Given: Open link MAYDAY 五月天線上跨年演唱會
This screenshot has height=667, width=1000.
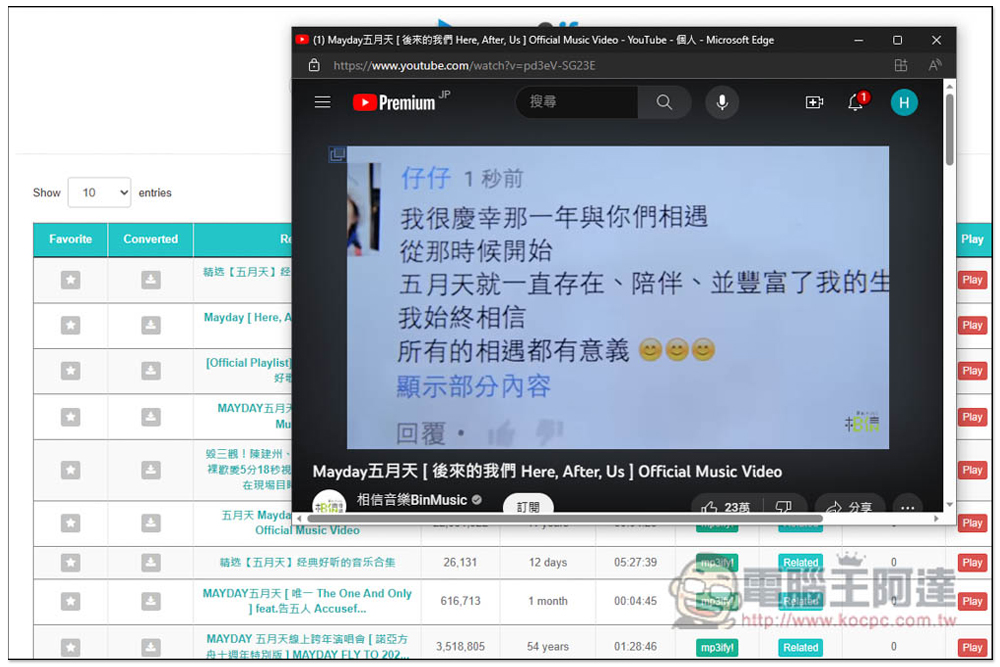Looking at the screenshot, I should (307, 647).
